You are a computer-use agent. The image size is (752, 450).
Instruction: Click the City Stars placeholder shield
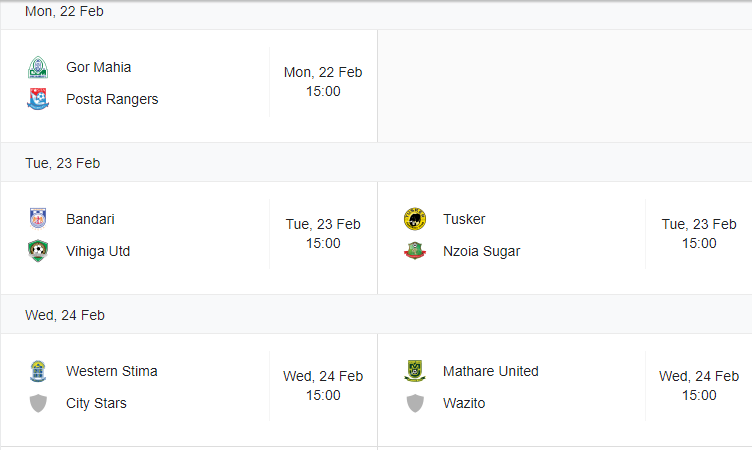pyautogui.click(x=38, y=403)
